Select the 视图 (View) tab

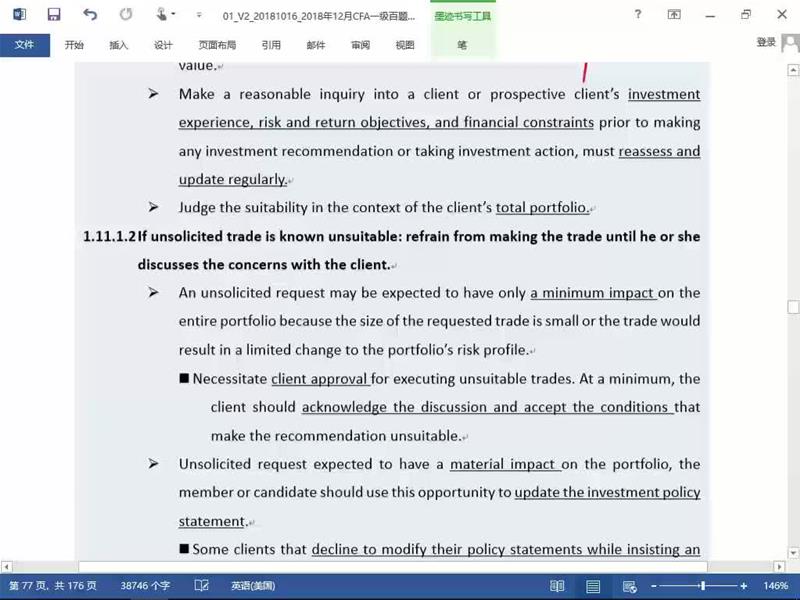coord(405,45)
